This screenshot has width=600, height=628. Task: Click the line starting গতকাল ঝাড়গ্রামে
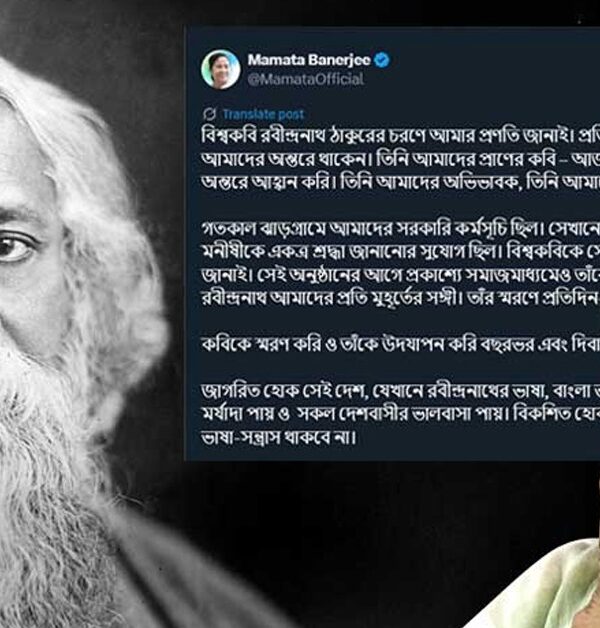click(401, 229)
